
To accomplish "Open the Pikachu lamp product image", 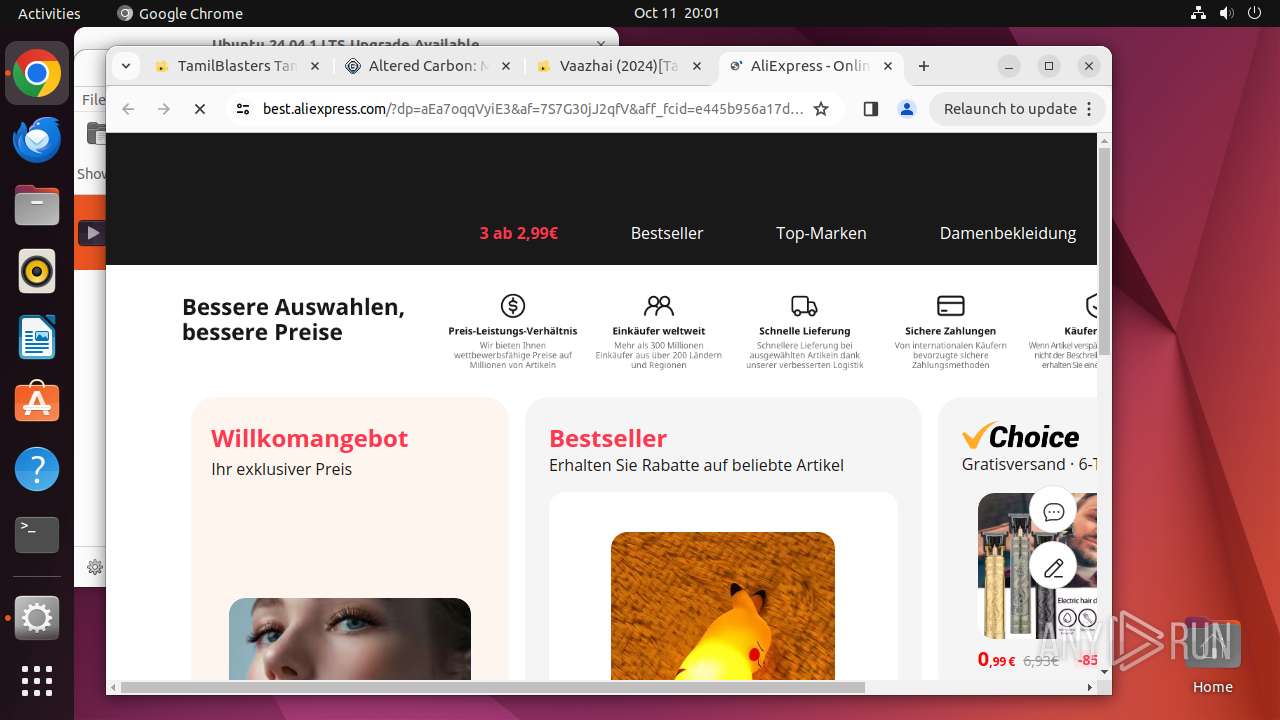I will (723, 606).
